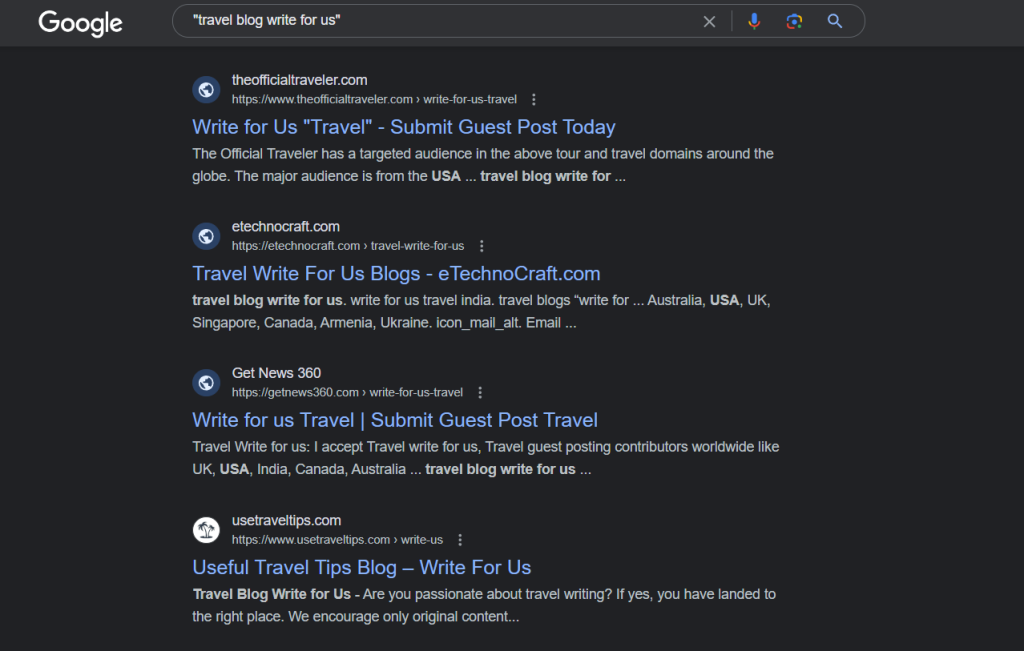The width and height of the screenshot is (1024, 651).
Task: Click the etechnocraft.com globe favicon
Action: pyautogui.click(x=206, y=236)
